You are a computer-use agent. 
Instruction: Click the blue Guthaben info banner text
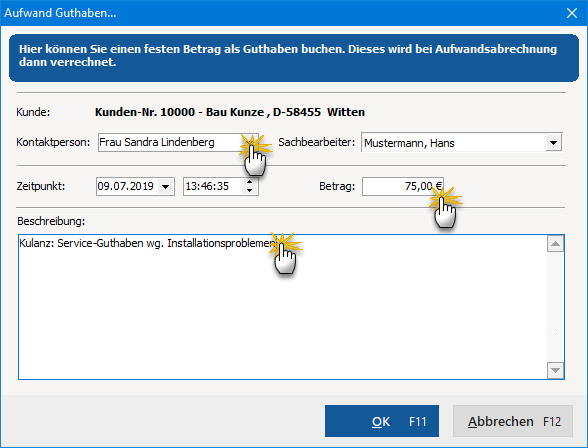[x=288, y=55]
